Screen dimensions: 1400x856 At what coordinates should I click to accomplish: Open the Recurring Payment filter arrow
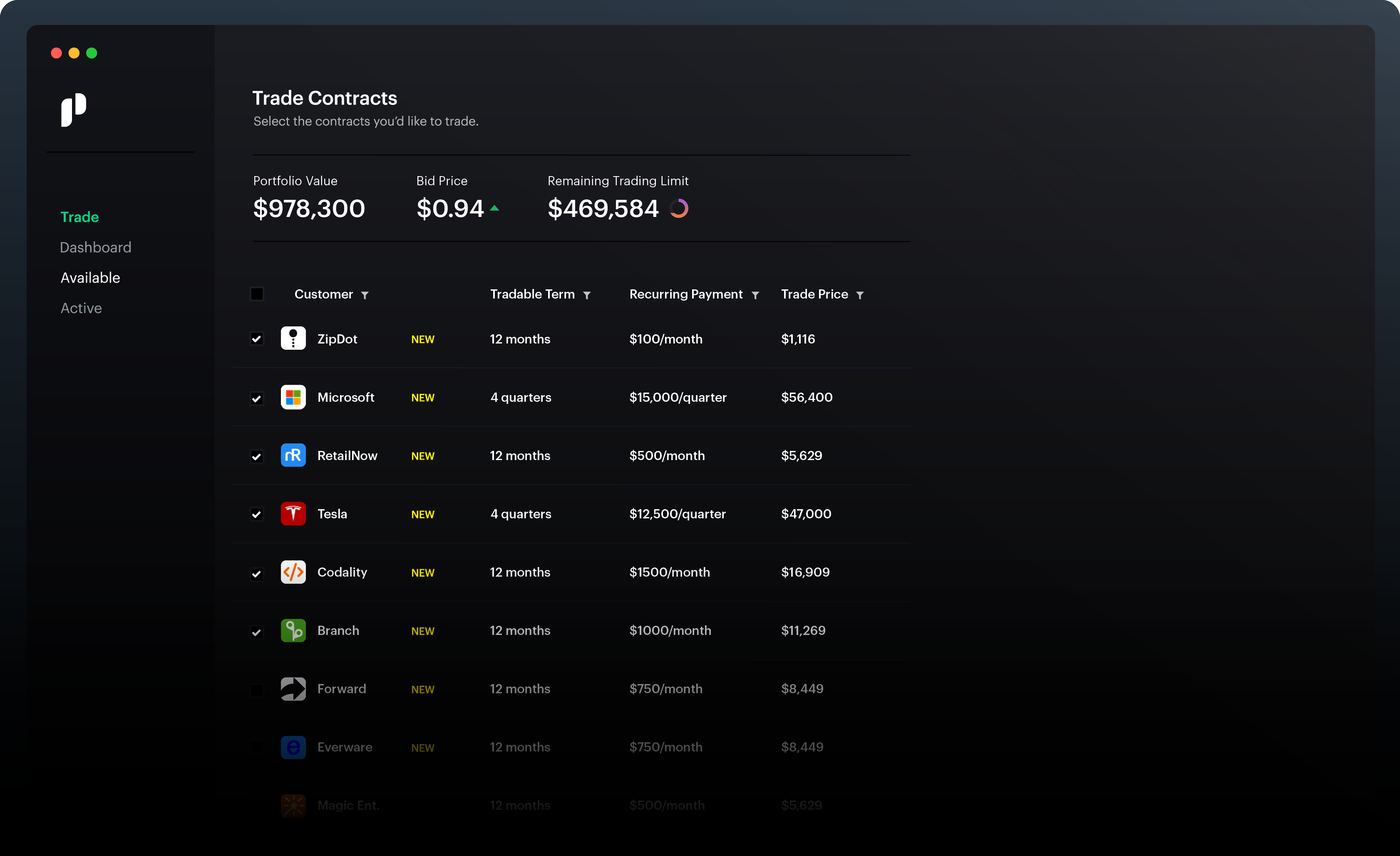pos(755,295)
